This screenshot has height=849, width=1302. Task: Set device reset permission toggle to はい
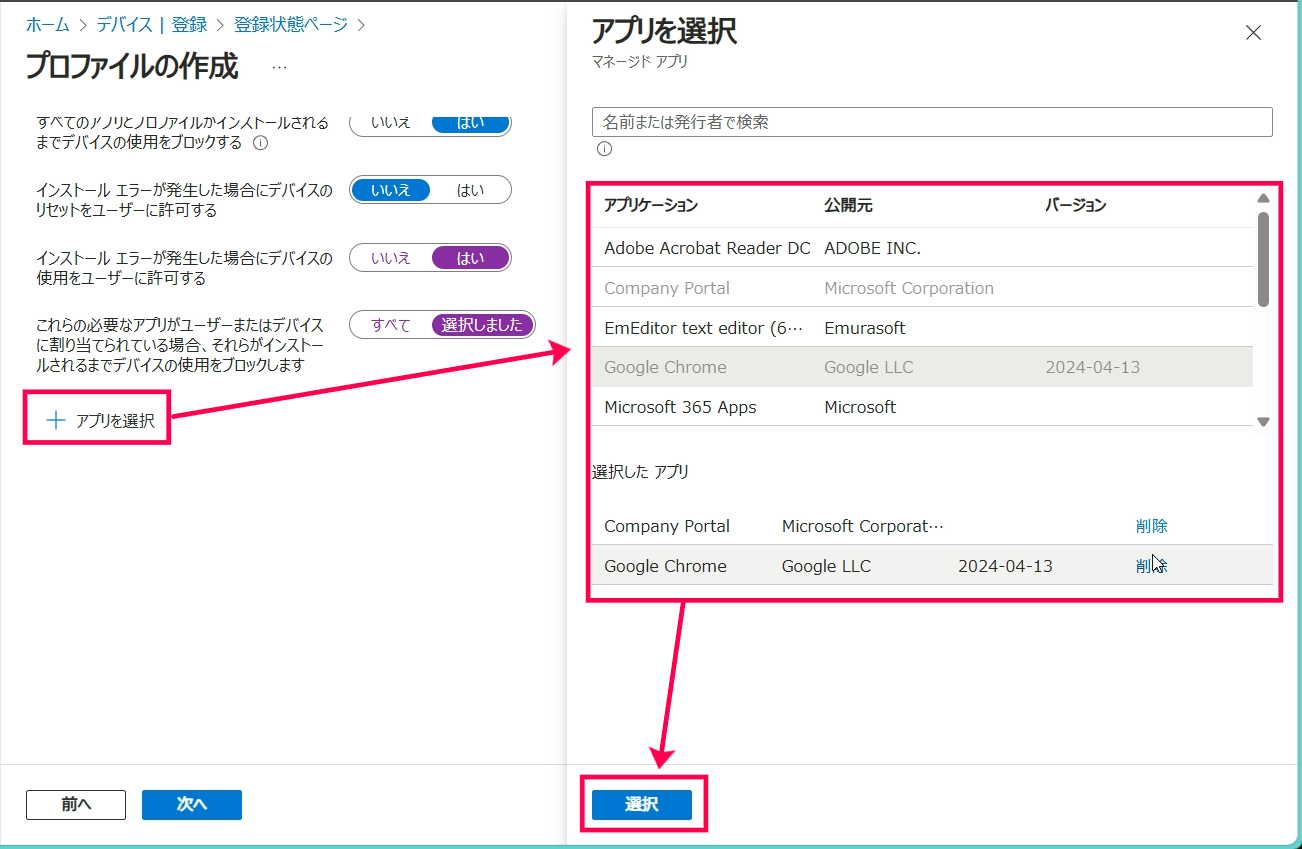[470, 190]
